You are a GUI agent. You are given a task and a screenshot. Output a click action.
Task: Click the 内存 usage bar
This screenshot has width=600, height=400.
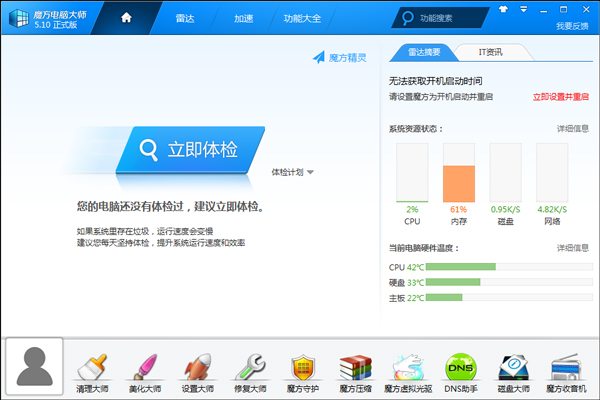coord(459,173)
